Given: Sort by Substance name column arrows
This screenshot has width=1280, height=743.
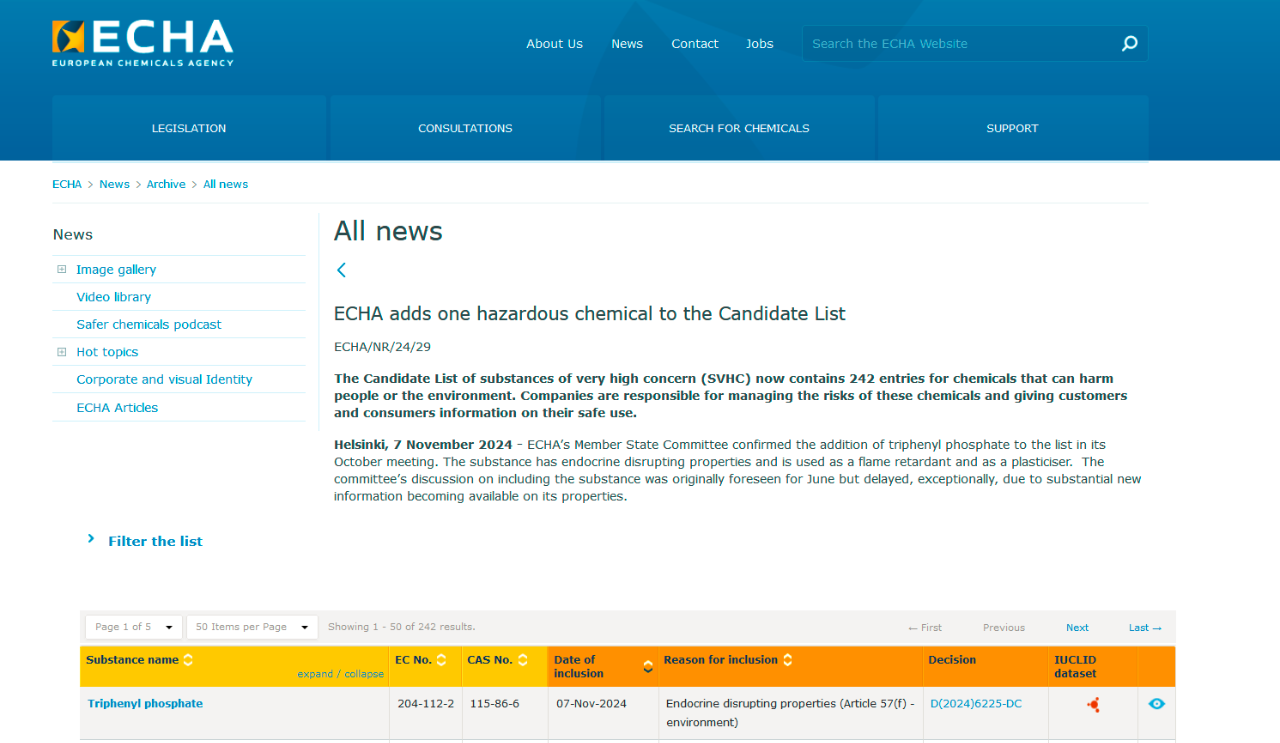Looking at the screenshot, I should coord(188,660).
